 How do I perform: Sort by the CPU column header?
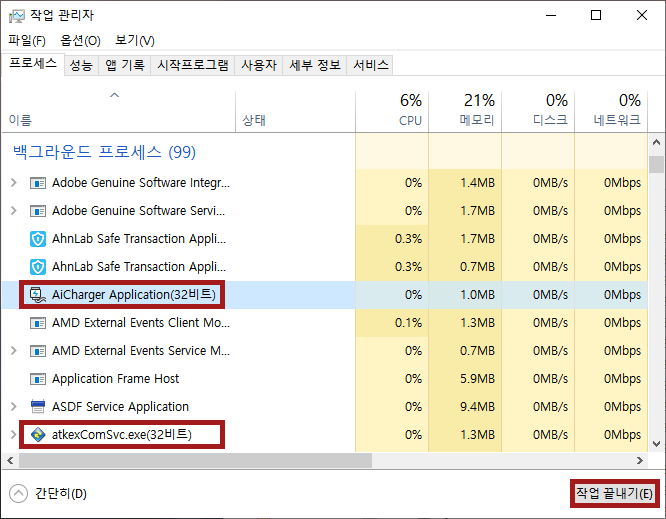click(392, 112)
